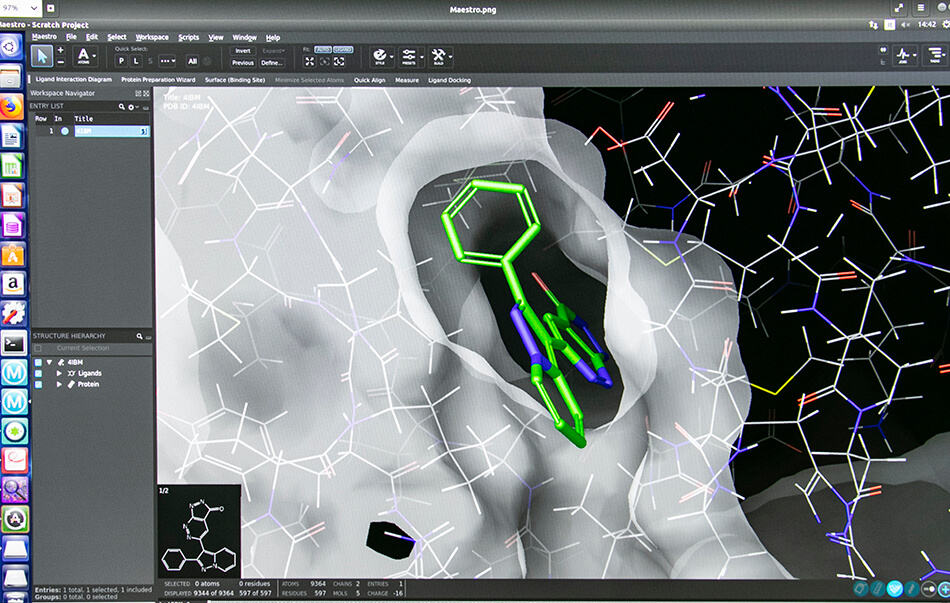The height and width of the screenshot is (603, 950).
Task: Click the 2D ligand structure thumbnail
Action: click(199, 531)
